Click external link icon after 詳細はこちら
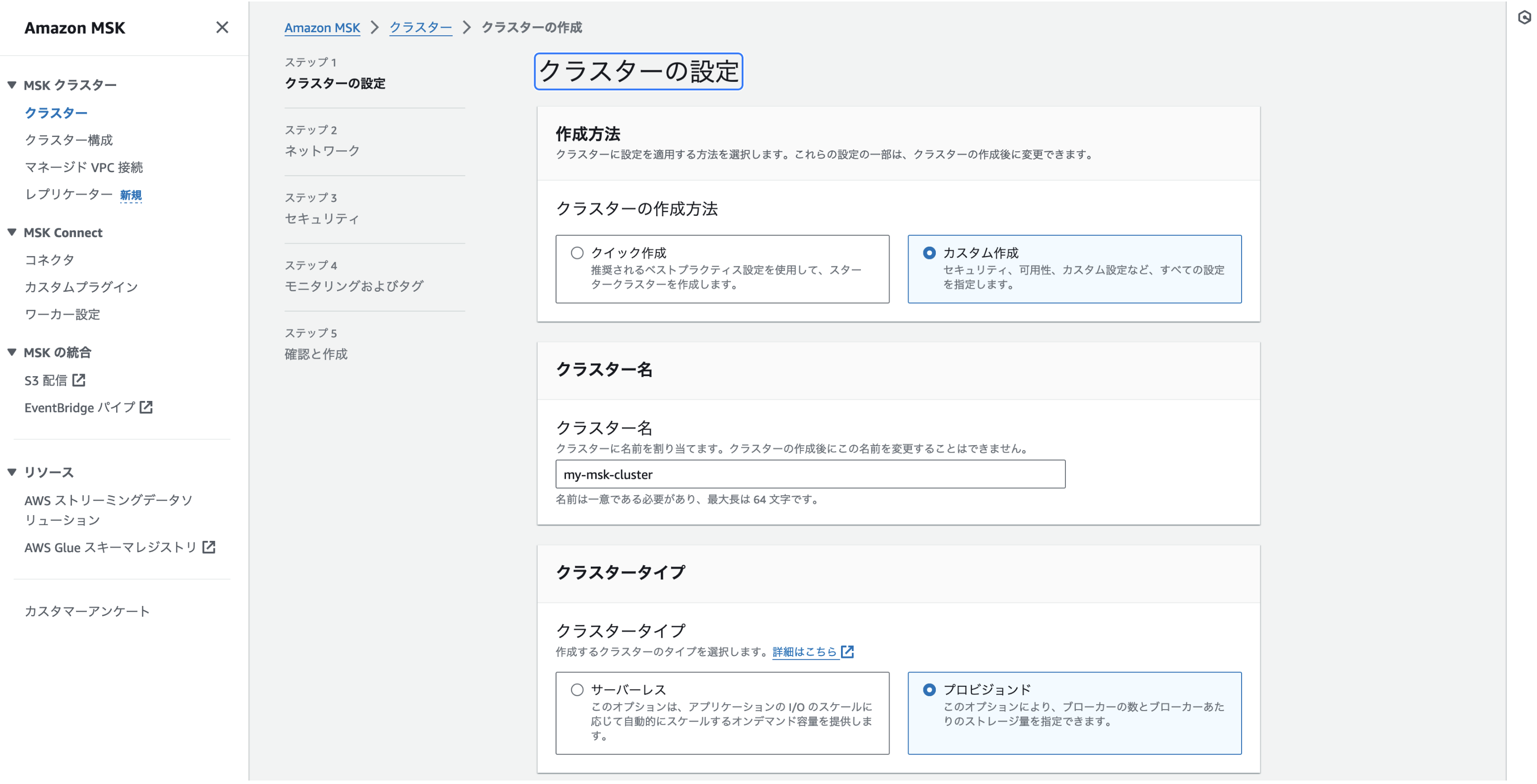Viewport: 1537px width, 784px height. coord(847,652)
